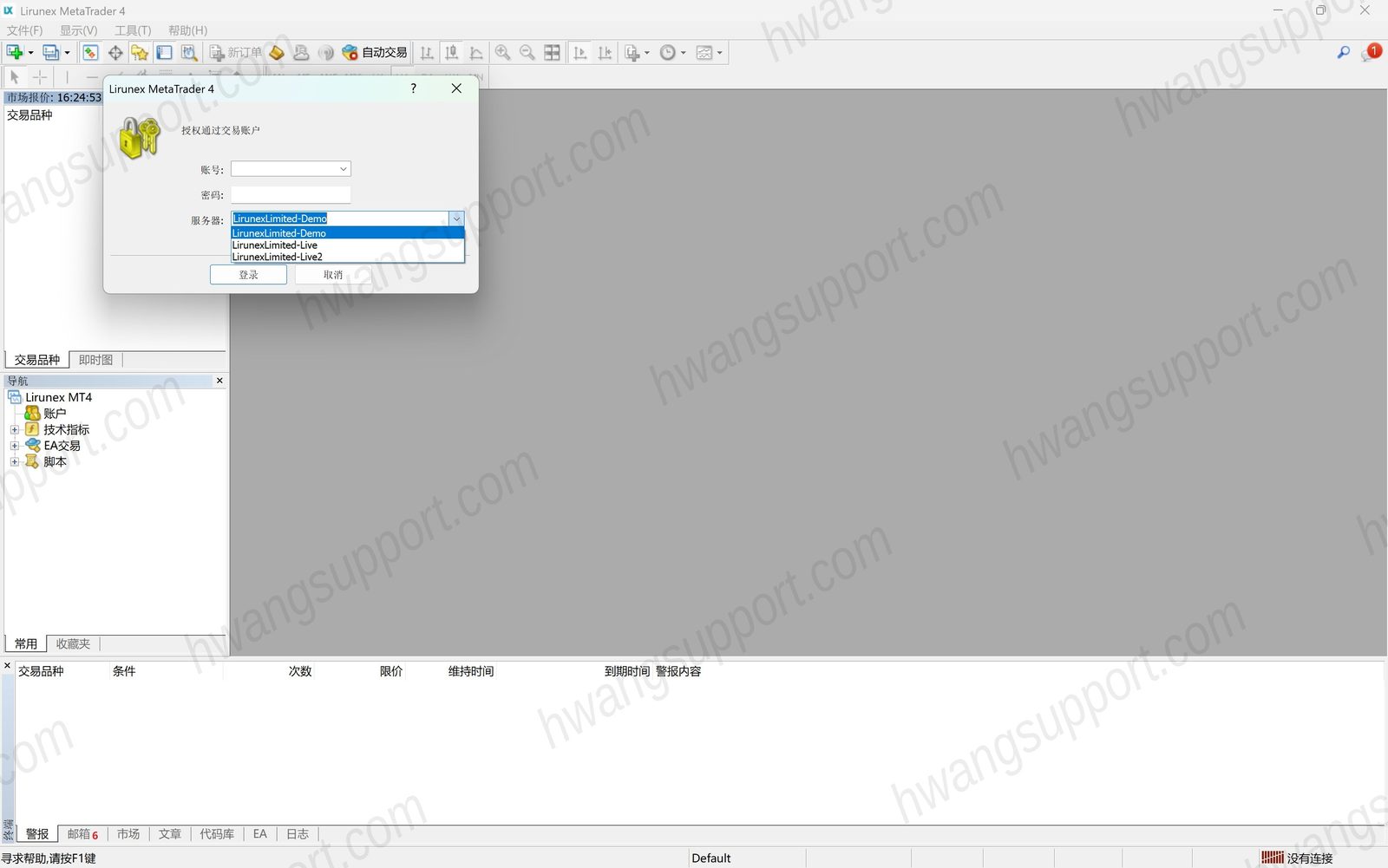Open the periodicity clock icon

click(x=667, y=53)
